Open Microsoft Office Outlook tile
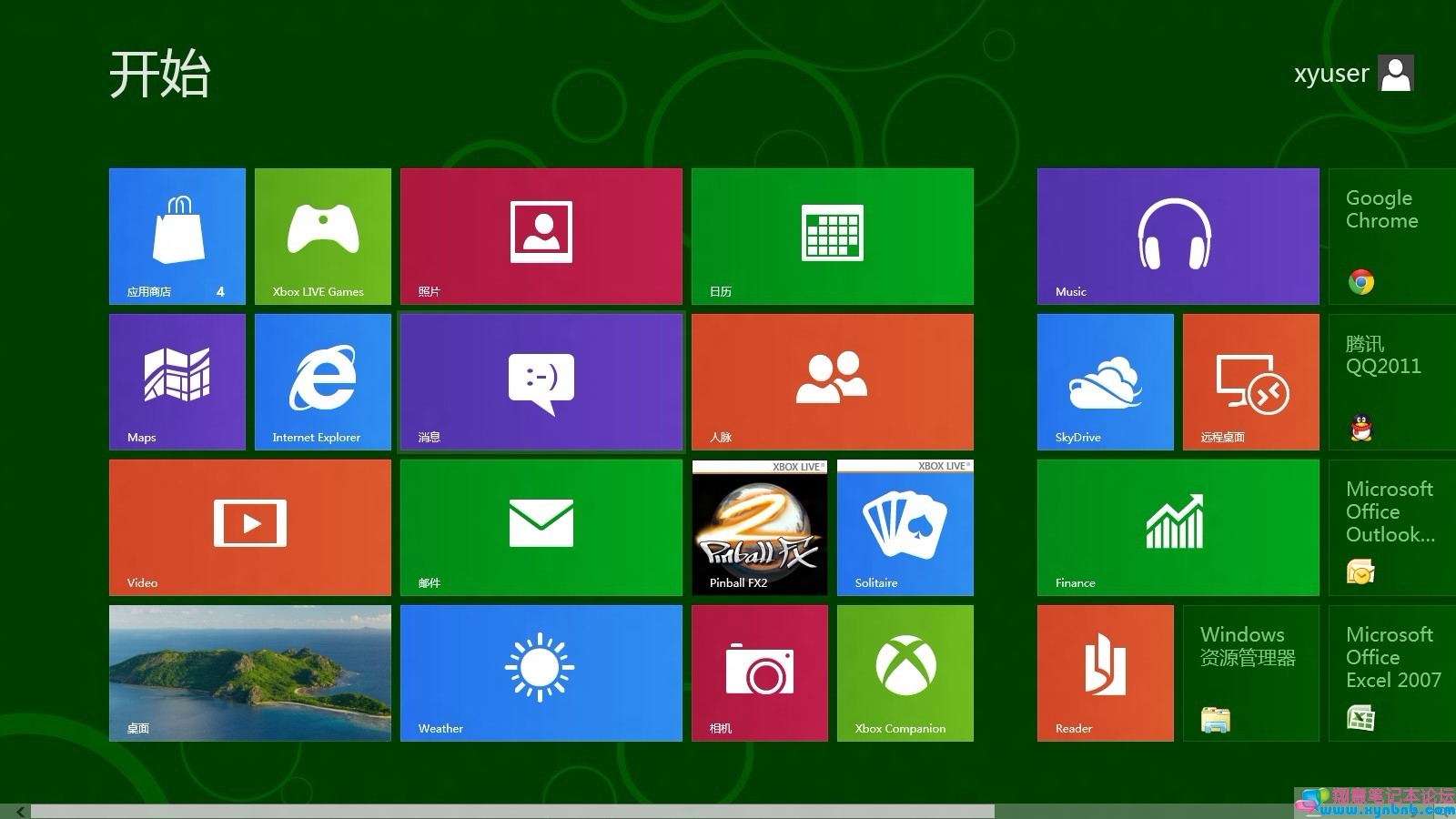The height and width of the screenshot is (819, 1456). pyautogui.click(x=1392, y=528)
